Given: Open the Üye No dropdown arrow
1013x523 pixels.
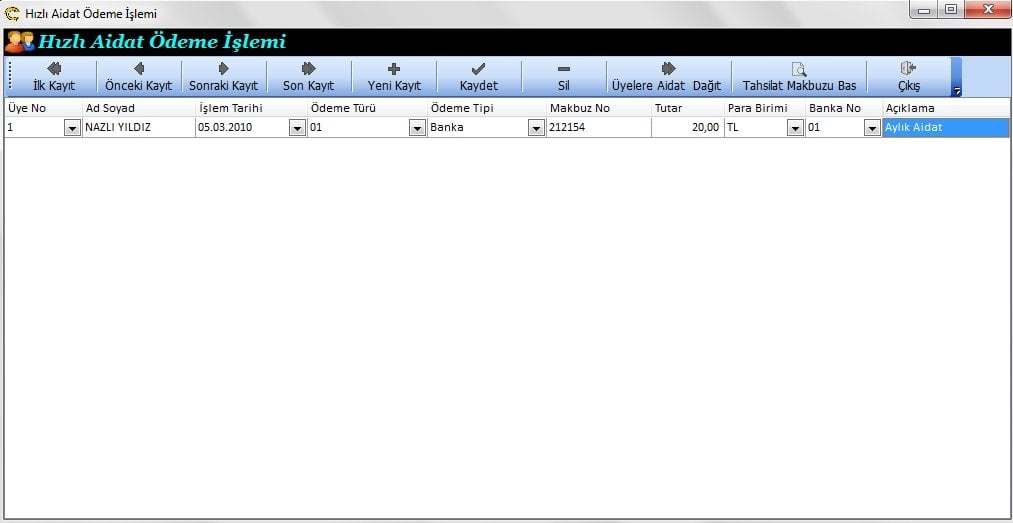Looking at the screenshot, I should pos(72,128).
